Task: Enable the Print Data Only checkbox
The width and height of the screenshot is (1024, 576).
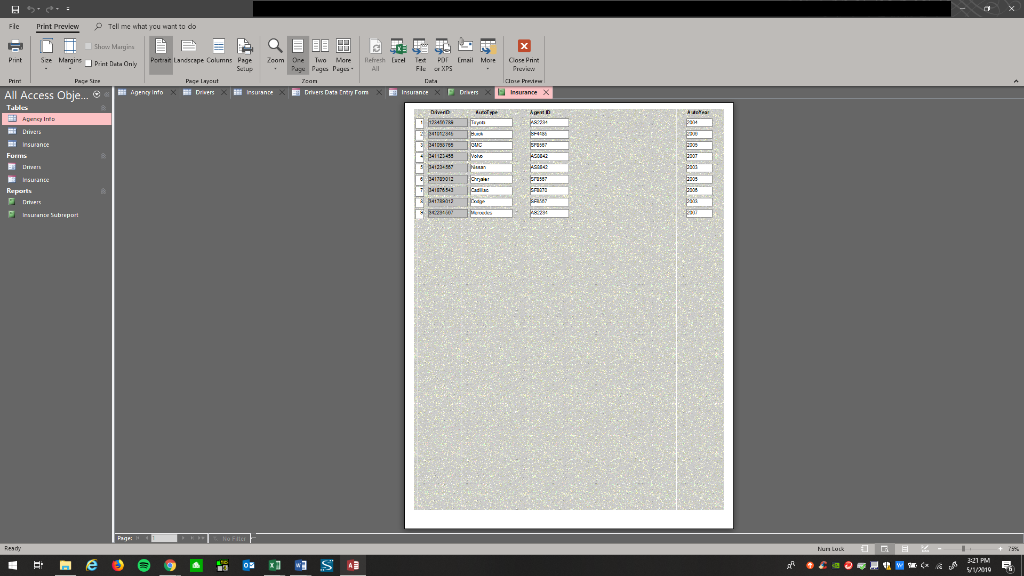Action: point(89,63)
